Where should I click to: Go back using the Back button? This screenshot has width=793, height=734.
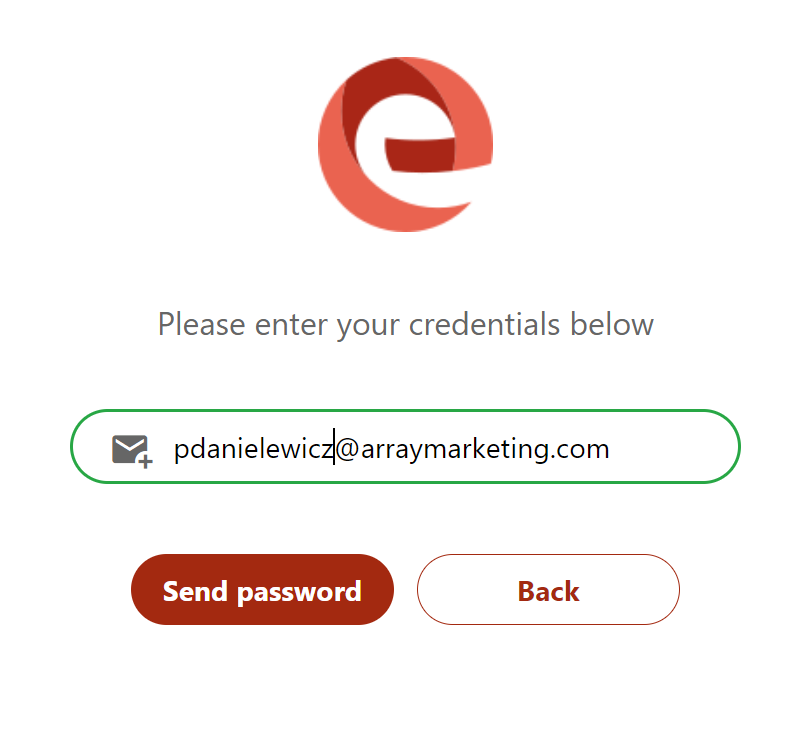pos(548,589)
